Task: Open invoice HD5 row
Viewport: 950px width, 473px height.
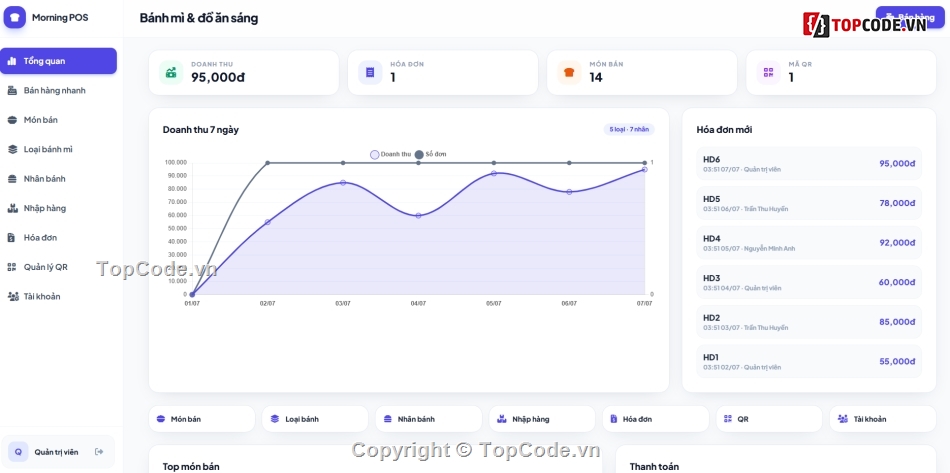Action: tap(809, 203)
